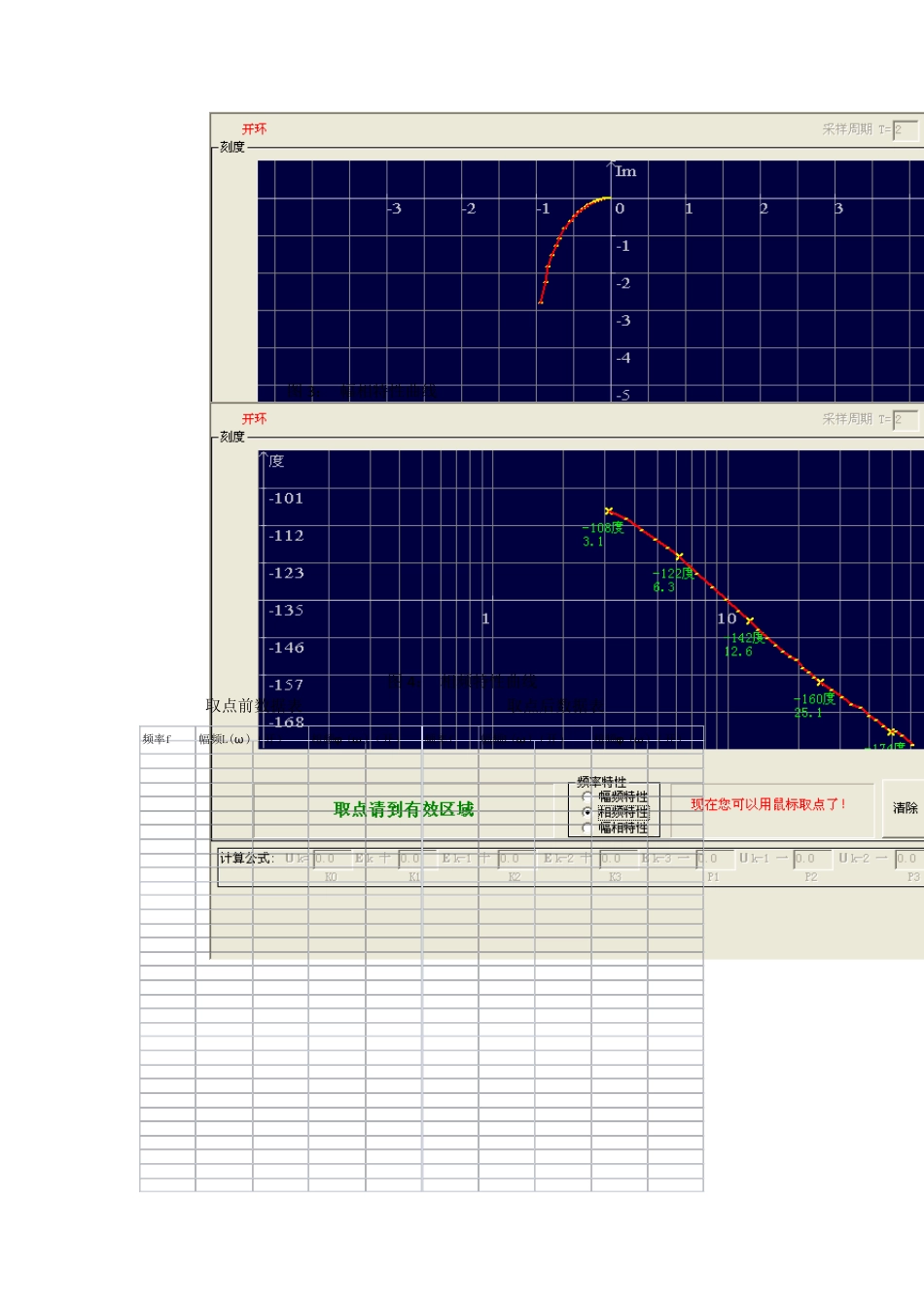Focus the P3 coefficient input box
Image resolution: width=924 pixels, height=1307 pixels.
tap(907, 859)
